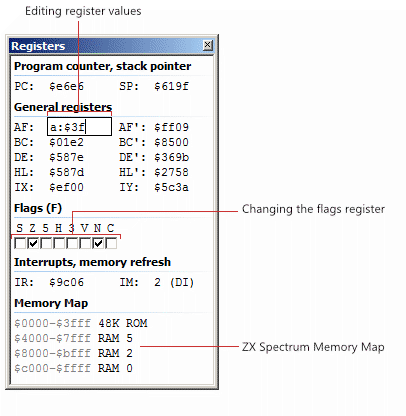
Task: Select the IX value $ef00
Action: pos(66,187)
